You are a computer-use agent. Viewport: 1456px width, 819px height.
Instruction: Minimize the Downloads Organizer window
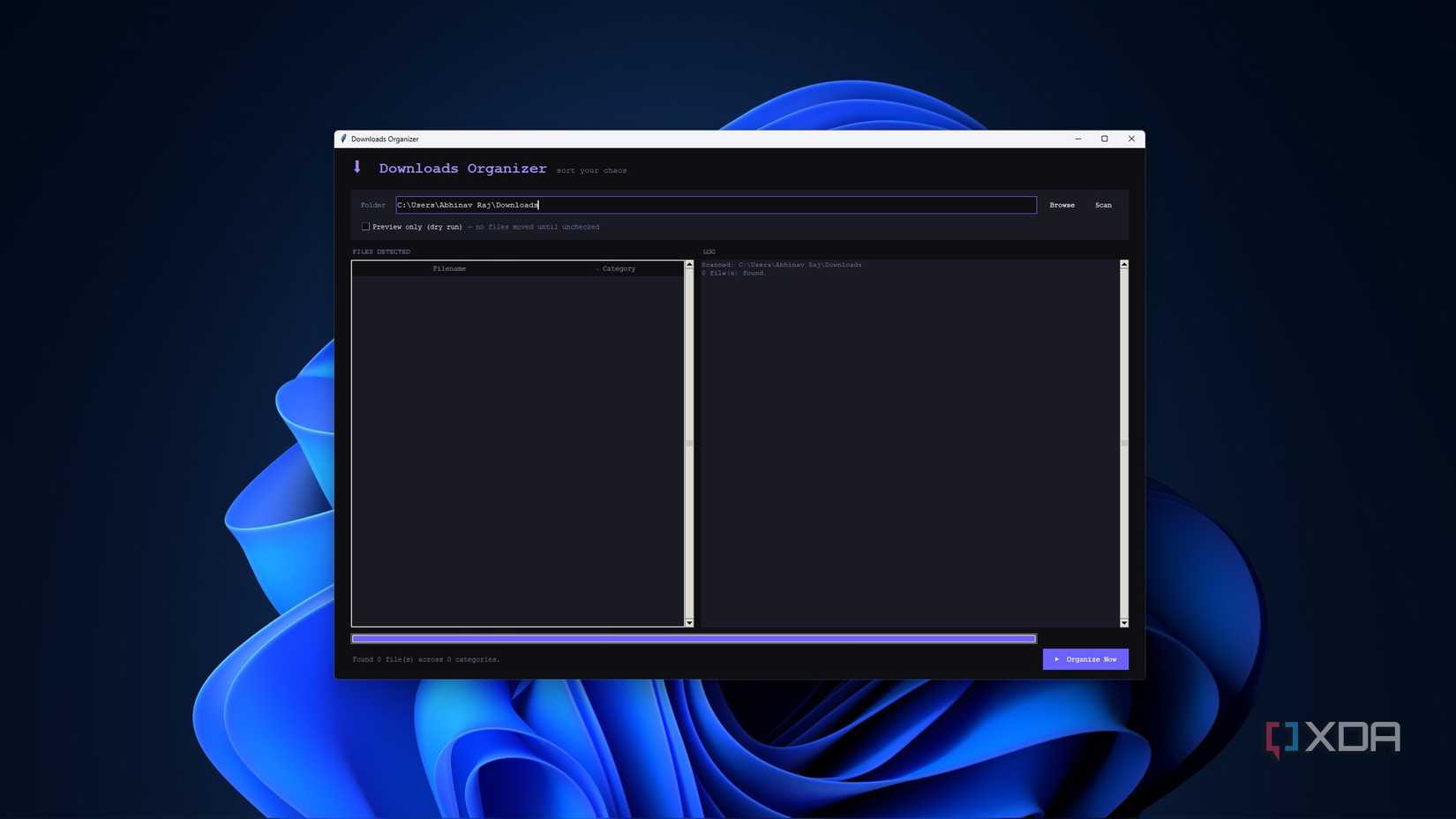pos(1078,139)
